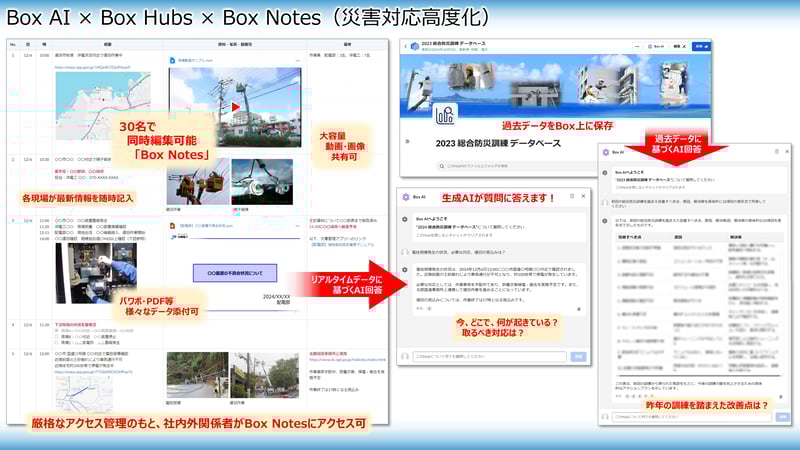Open the URL link in row 5 summary column

coord(93,372)
